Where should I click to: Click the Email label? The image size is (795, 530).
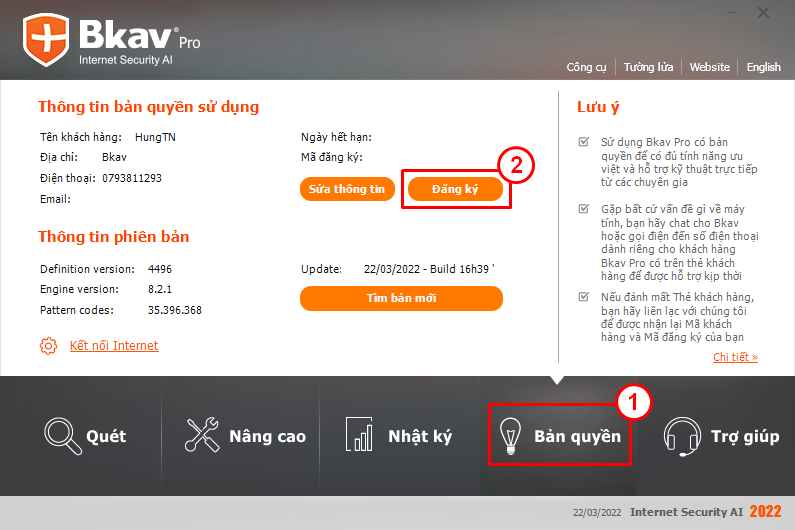click(x=55, y=199)
